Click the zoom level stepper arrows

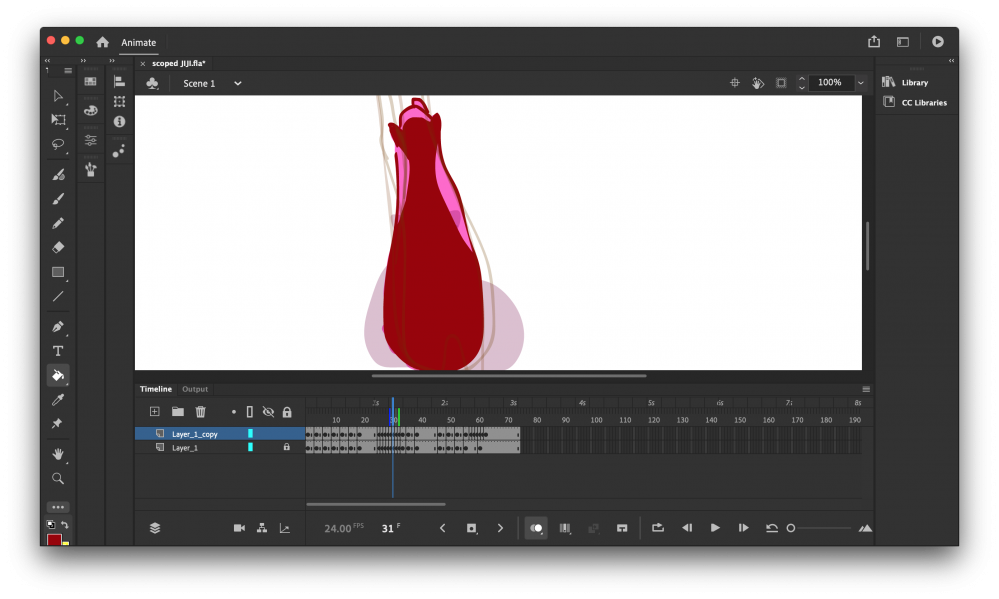(801, 83)
